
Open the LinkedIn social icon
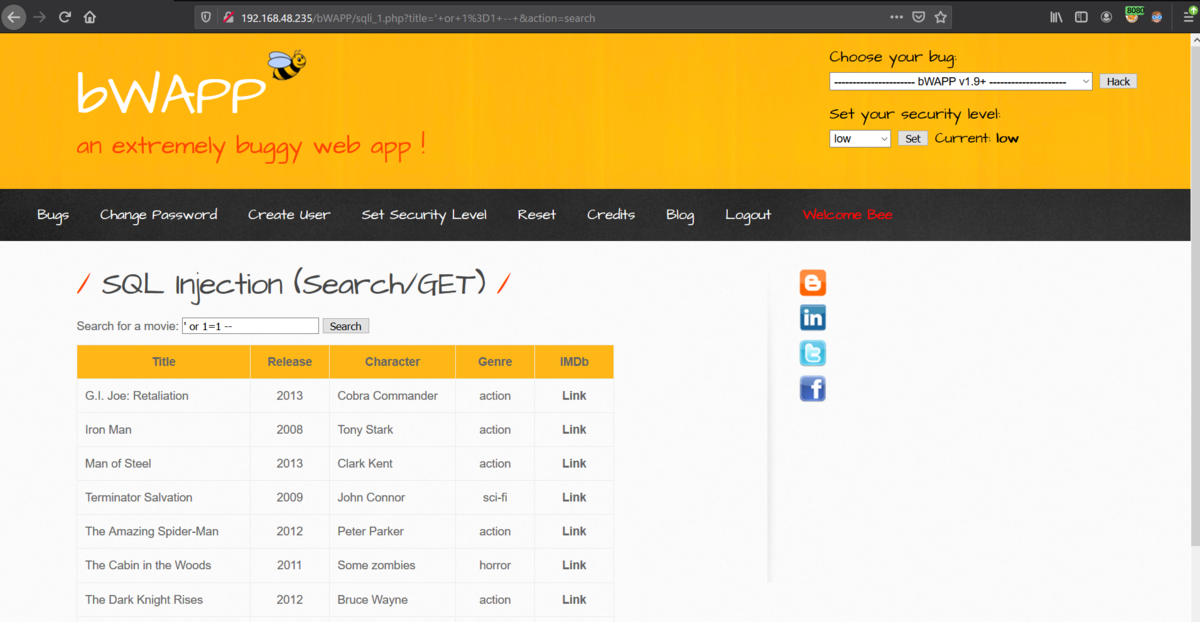click(813, 318)
